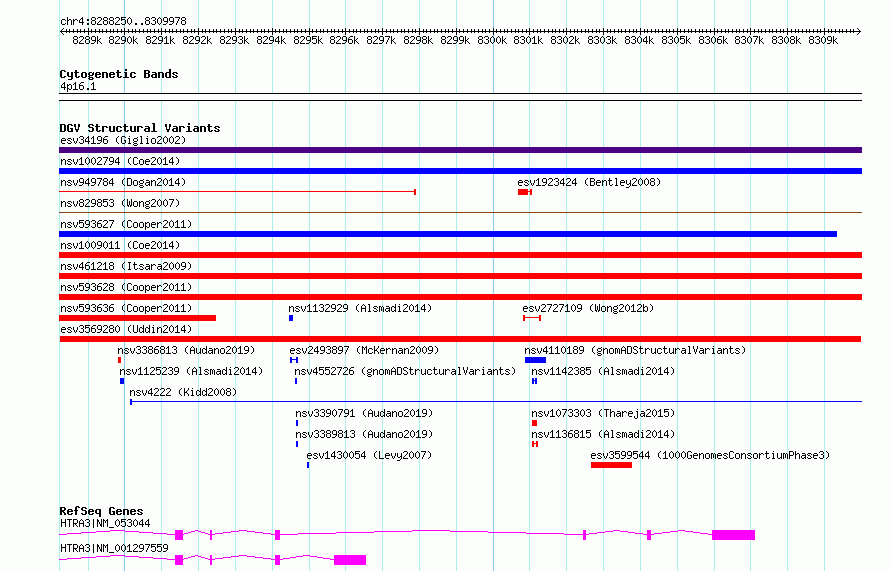The width and height of the screenshot is (890, 571).
Task: Click the nsv949784 (Dogan2014) label
Action: point(123,182)
